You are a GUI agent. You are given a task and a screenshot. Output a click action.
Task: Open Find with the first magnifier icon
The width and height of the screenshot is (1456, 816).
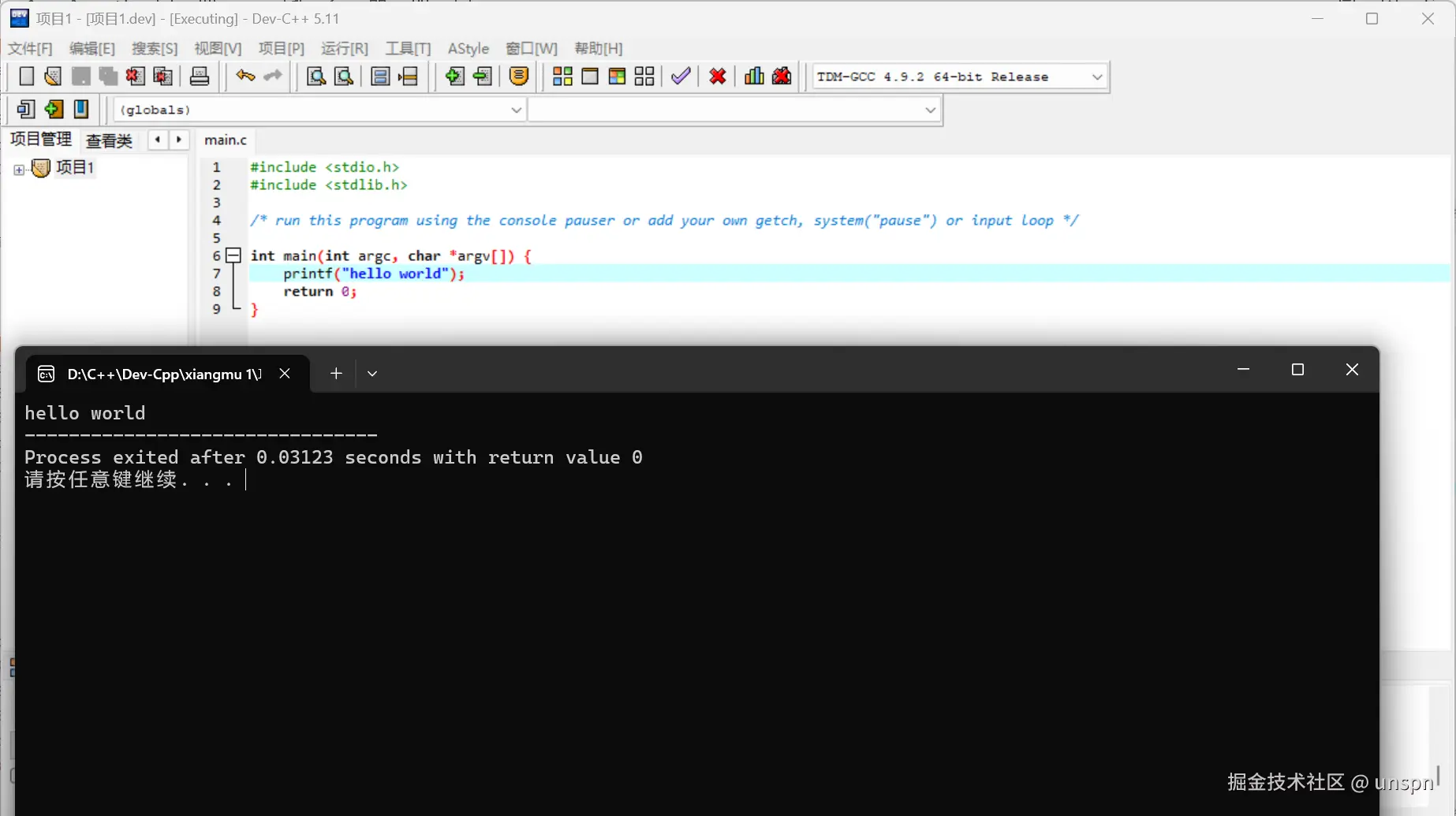(316, 76)
